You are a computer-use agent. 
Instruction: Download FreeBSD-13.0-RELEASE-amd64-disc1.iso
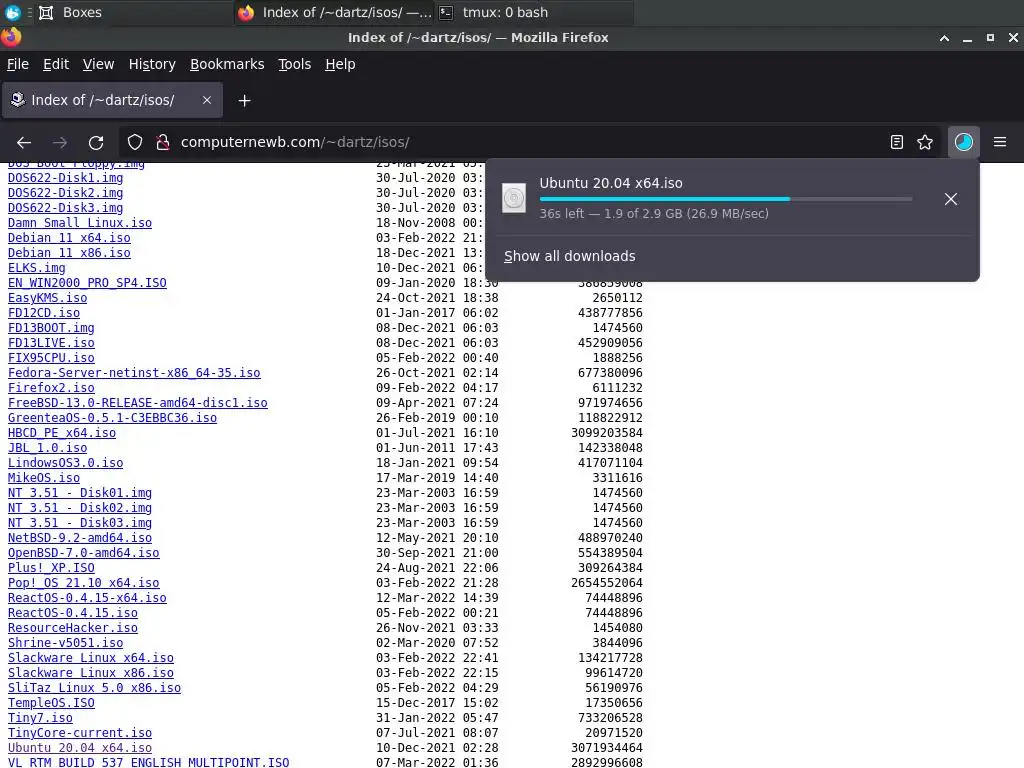pyautogui.click(x=138, y=403)
